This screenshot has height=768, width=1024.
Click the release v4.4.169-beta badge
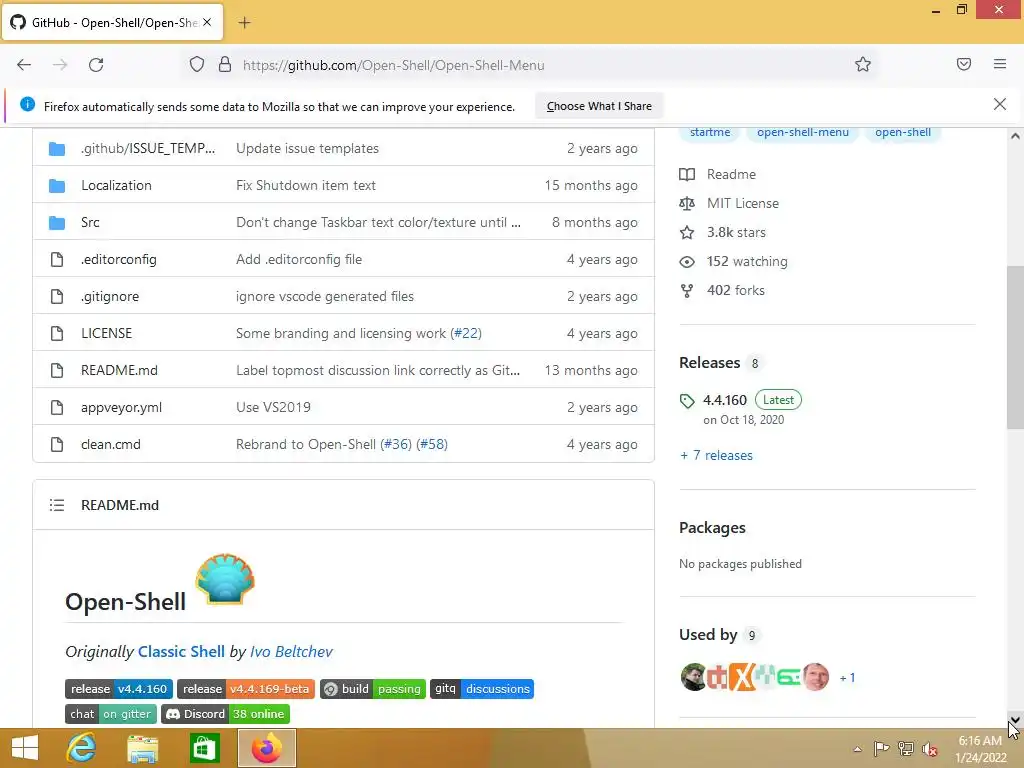246,689
